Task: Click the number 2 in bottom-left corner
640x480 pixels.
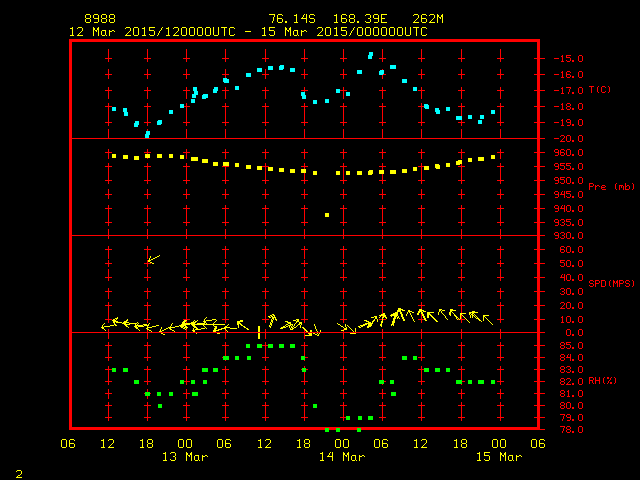Action: 18,471
